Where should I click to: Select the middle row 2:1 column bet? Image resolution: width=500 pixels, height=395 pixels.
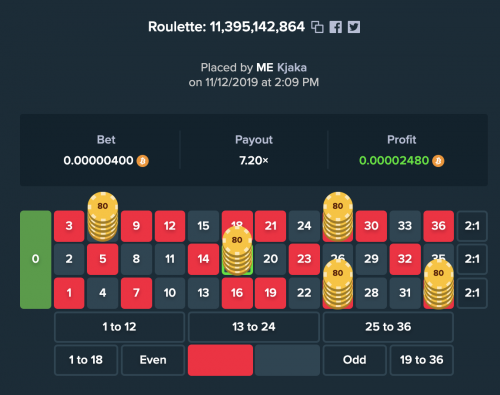472,259
